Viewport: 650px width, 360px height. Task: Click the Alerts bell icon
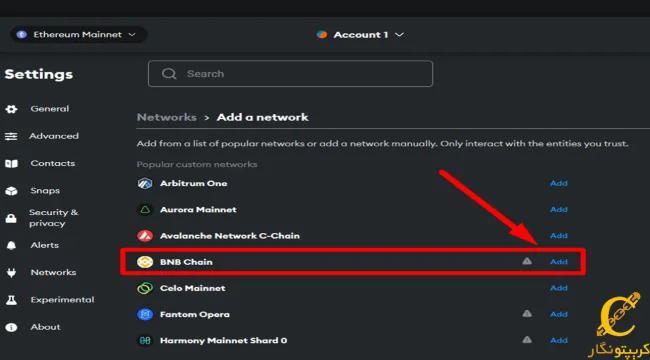[11, 246]
